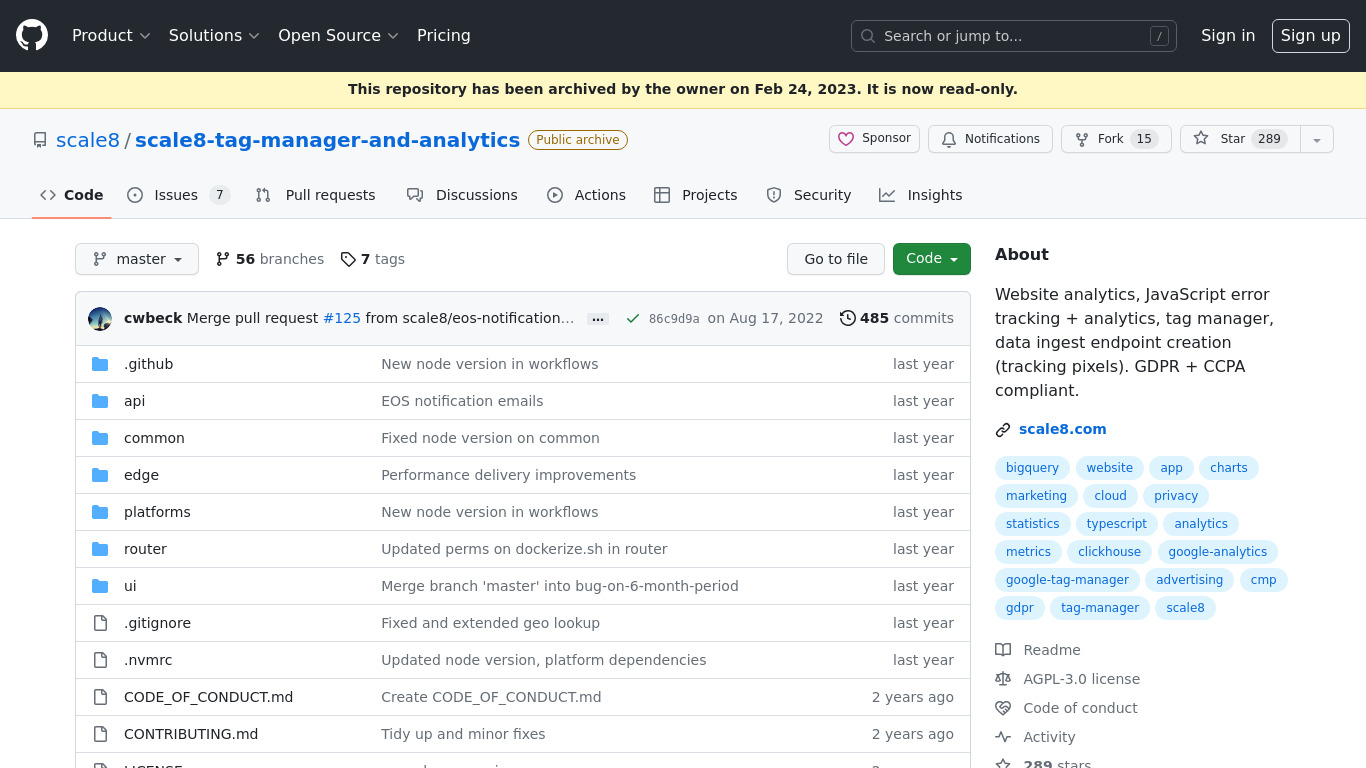Image resolution: width=1366 pixels, height=768 pixels.
Task: Open the star lists dropdown arrow
Action: (x=1316, y=140)
